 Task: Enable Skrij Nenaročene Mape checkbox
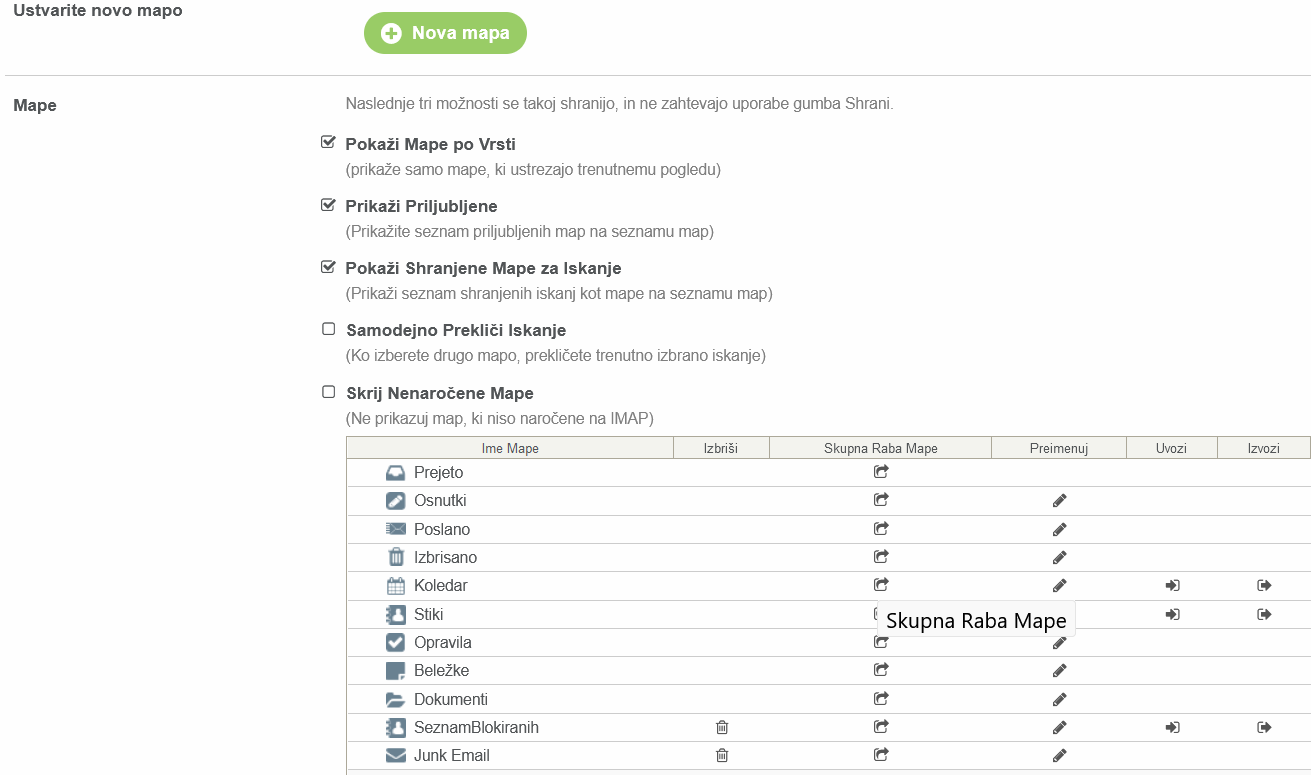(x=328, y=392)
